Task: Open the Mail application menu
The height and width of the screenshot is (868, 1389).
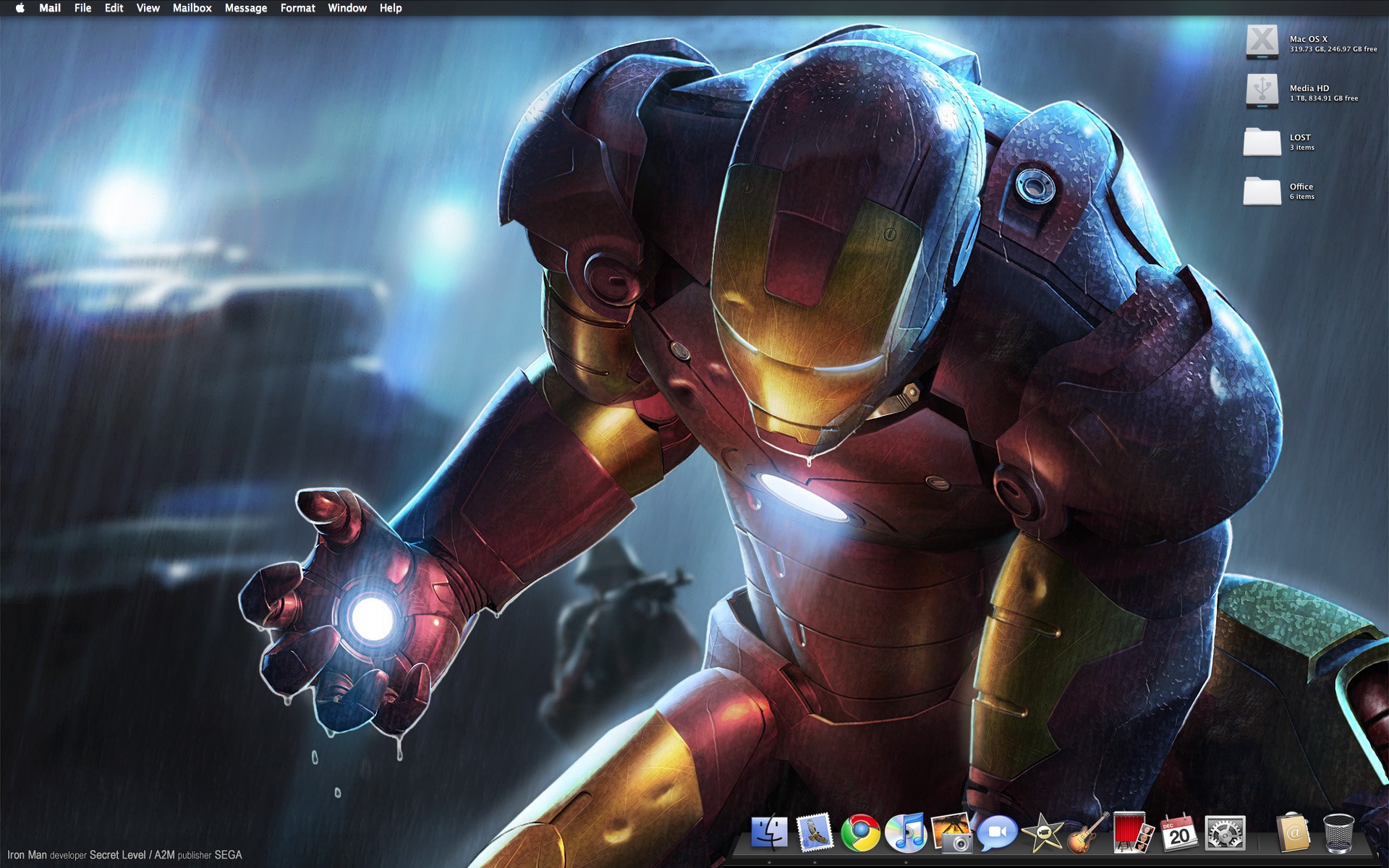Action: (x=50, y=8)
